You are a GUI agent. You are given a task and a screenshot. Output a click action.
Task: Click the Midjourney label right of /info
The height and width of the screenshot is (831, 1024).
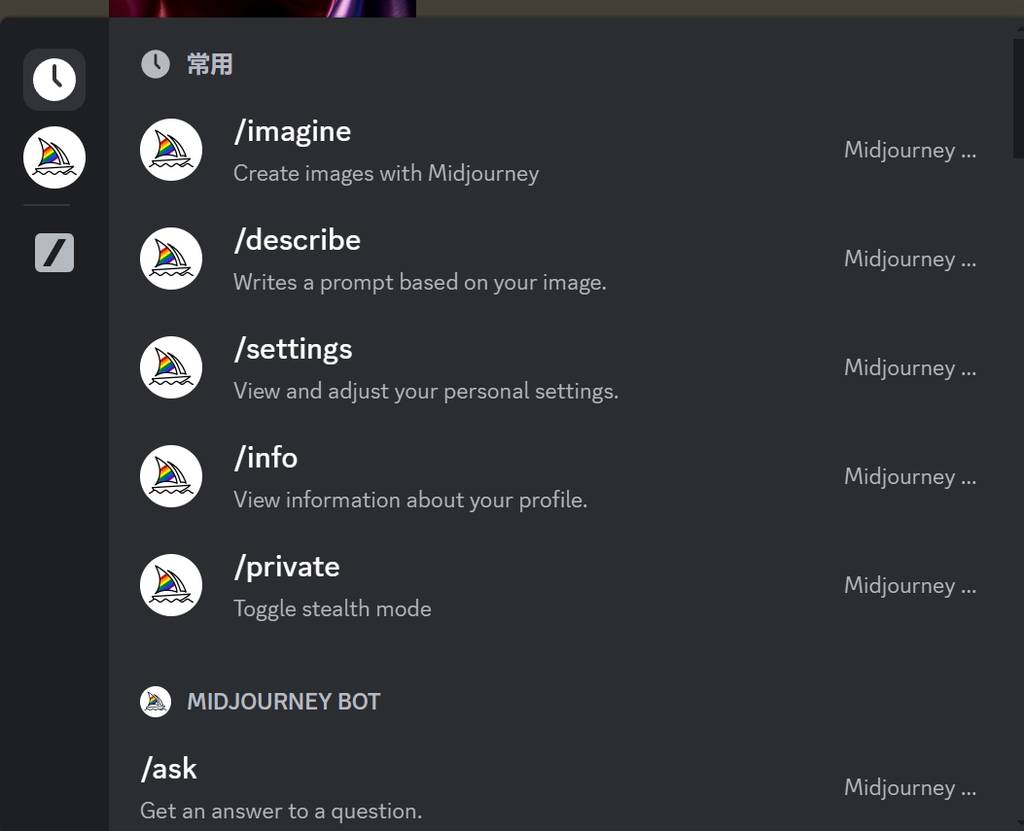pos(909,477)
